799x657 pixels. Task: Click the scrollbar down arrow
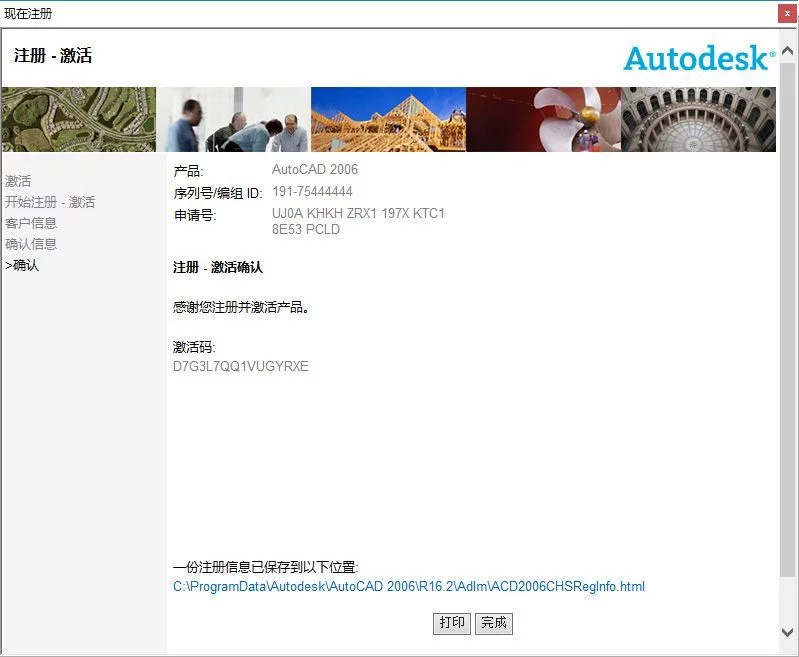pyautogui.click(x=787, y=632)
